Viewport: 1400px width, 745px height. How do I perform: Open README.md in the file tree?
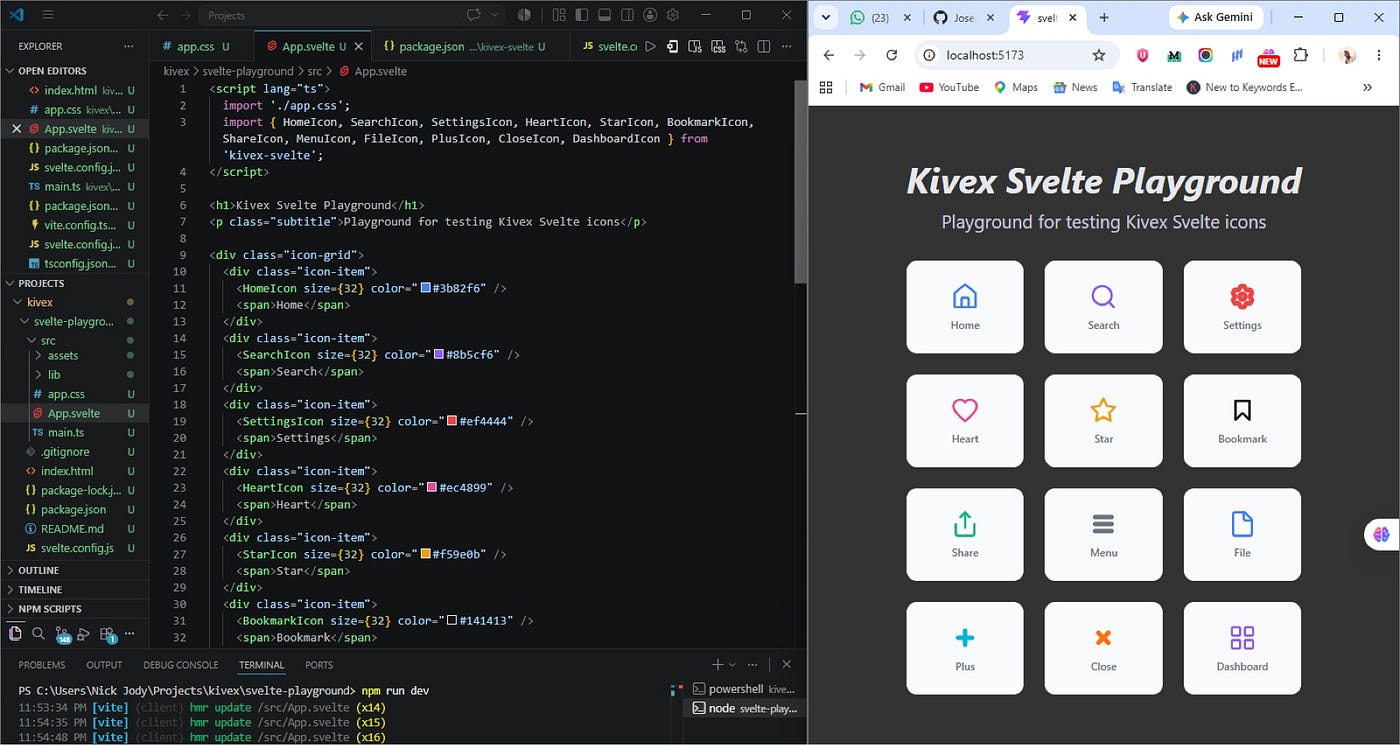click(x=74, y=529)
